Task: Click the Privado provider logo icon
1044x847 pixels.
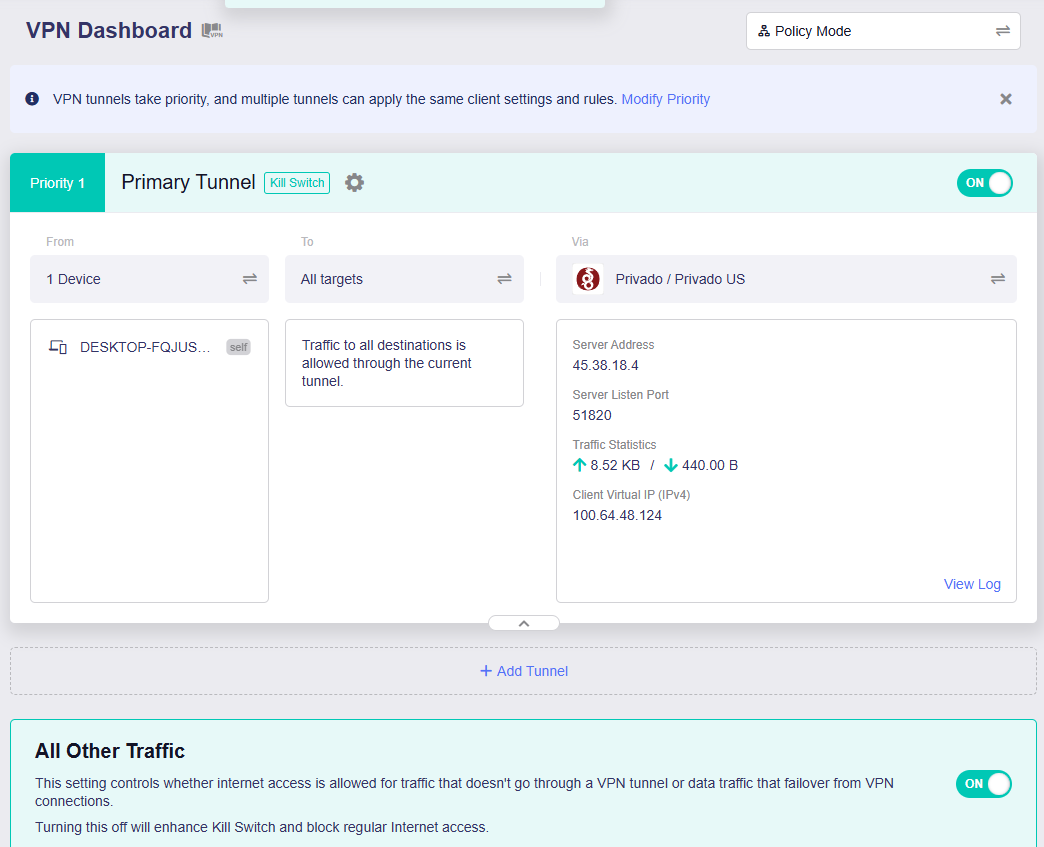Action: click(588, 279)
